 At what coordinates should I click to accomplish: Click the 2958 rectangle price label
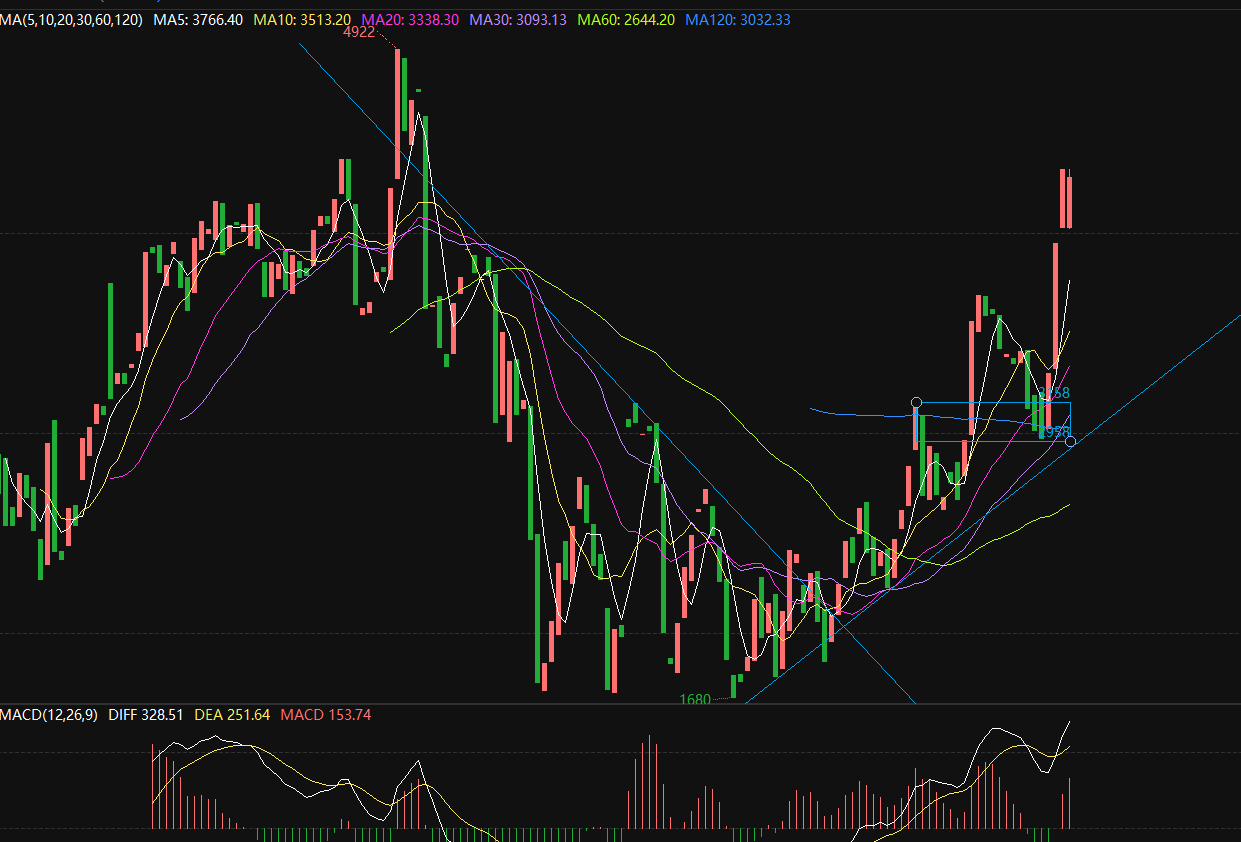tap(1054, 431)
